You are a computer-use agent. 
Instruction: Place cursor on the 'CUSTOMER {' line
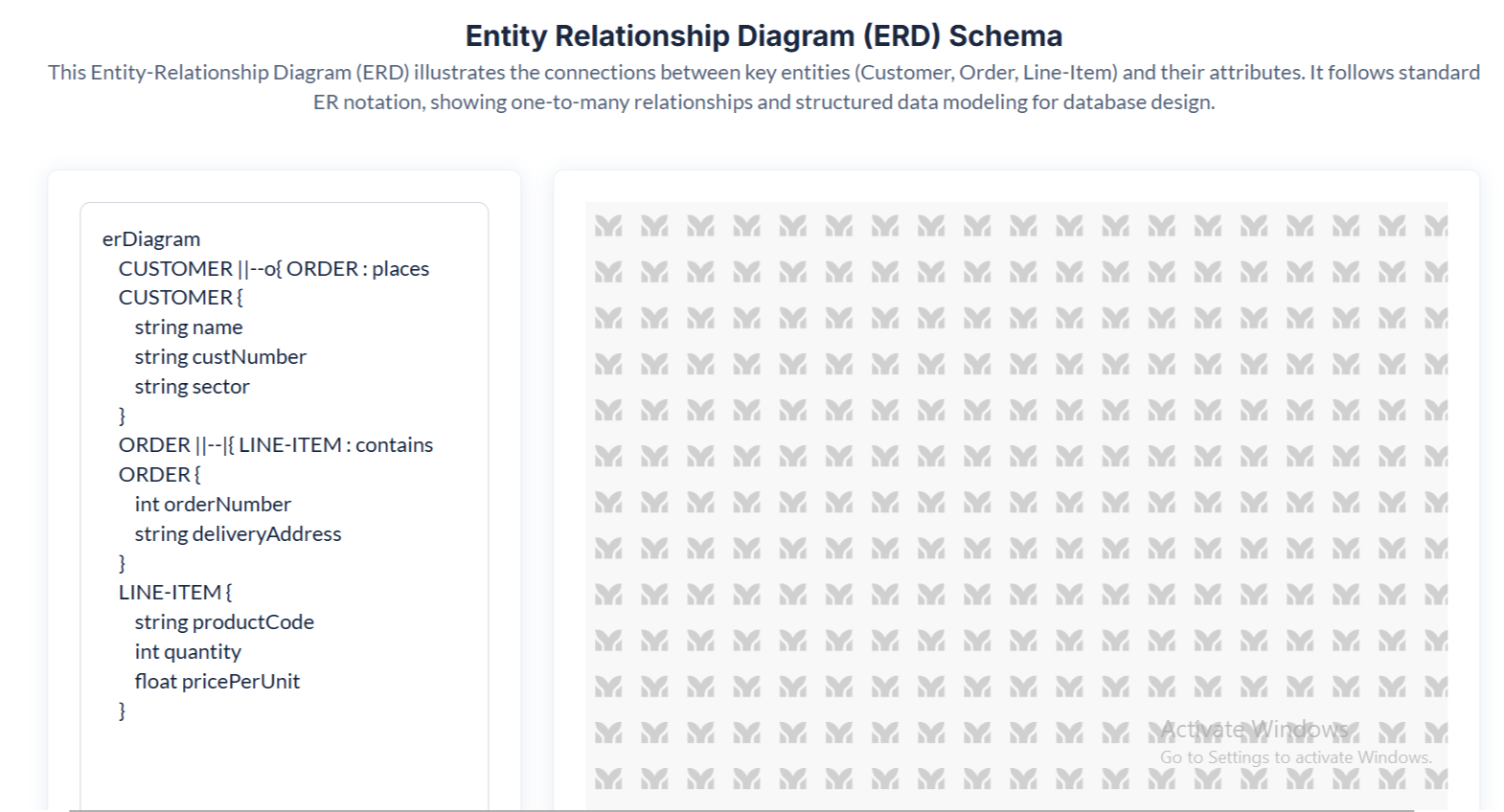point(180,298)
